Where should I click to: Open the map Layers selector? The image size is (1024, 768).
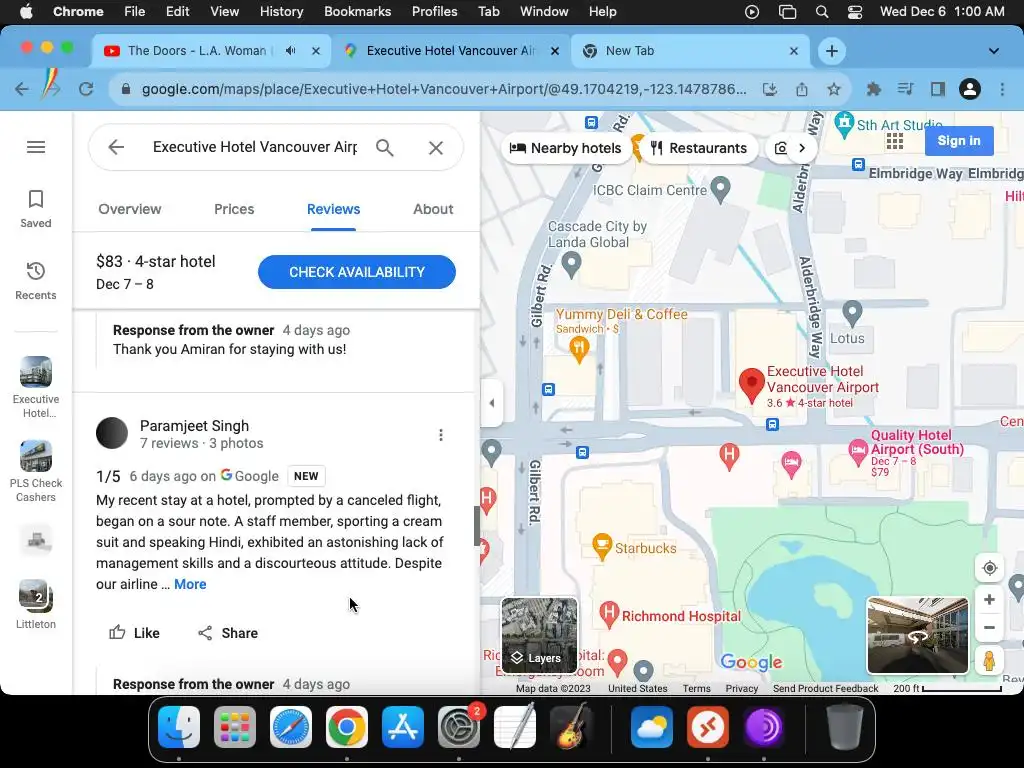[539, 635]
